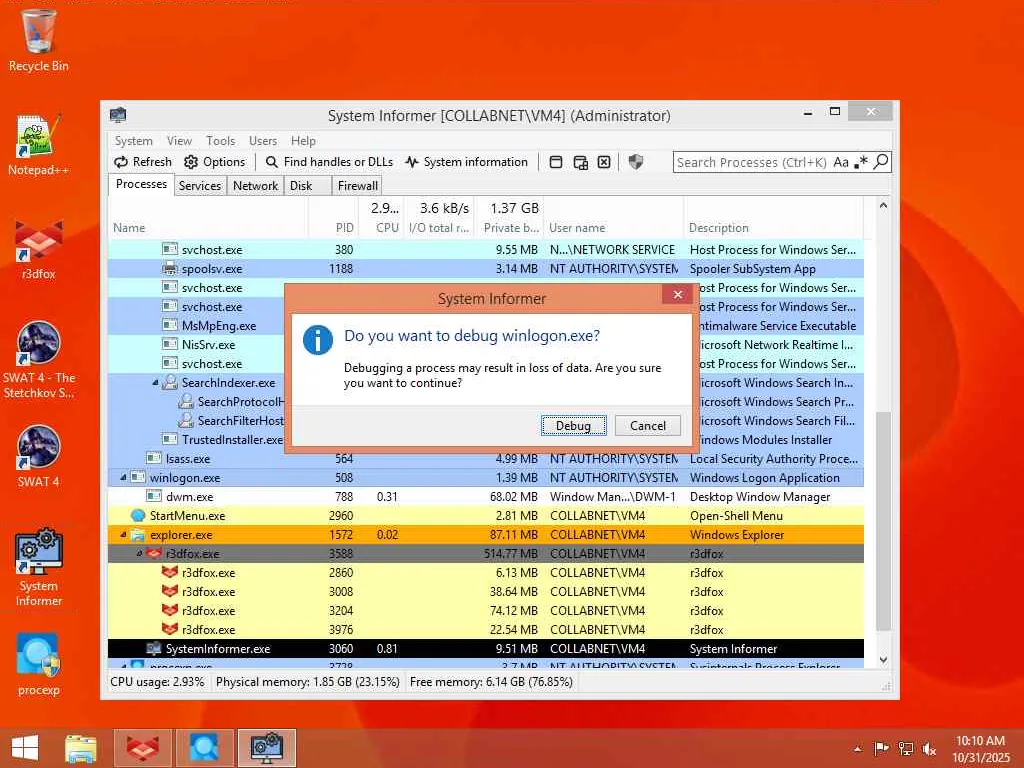Click the System Informer title bar app icon
This screenshot has height=768, width=1024.
[118, 115]
